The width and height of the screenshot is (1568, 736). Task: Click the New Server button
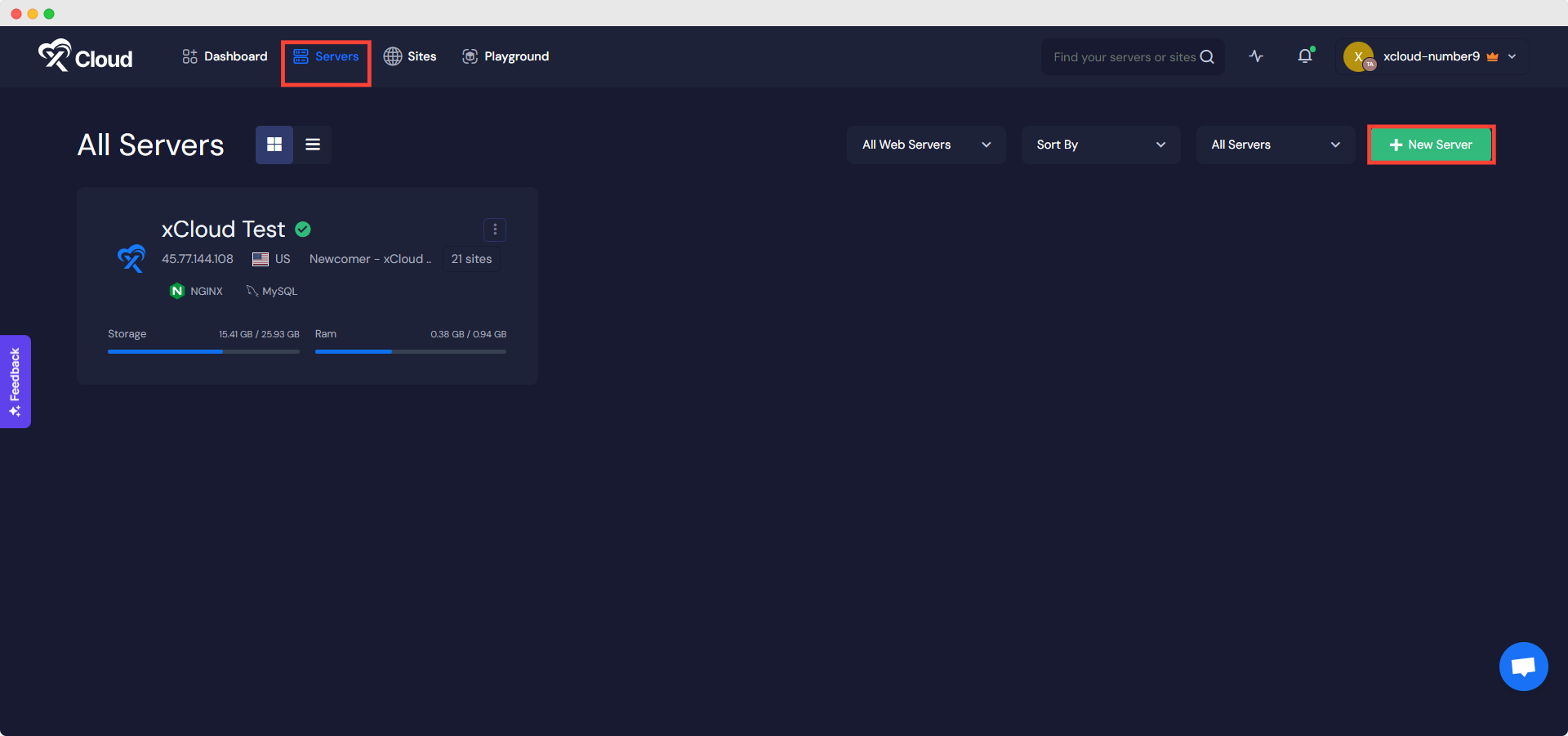(1431, 145)
